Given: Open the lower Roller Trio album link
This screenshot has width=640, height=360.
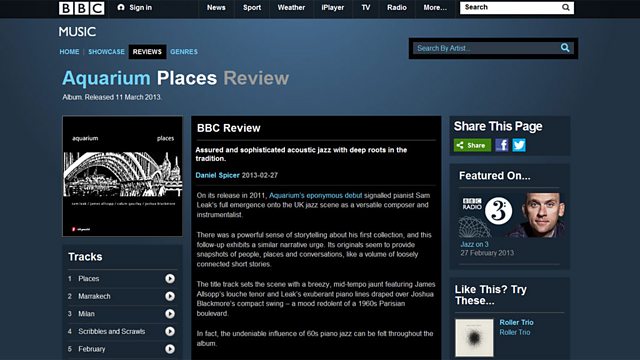Looking at the screenshot, I should pyautogui.click(x=515, y=332).
